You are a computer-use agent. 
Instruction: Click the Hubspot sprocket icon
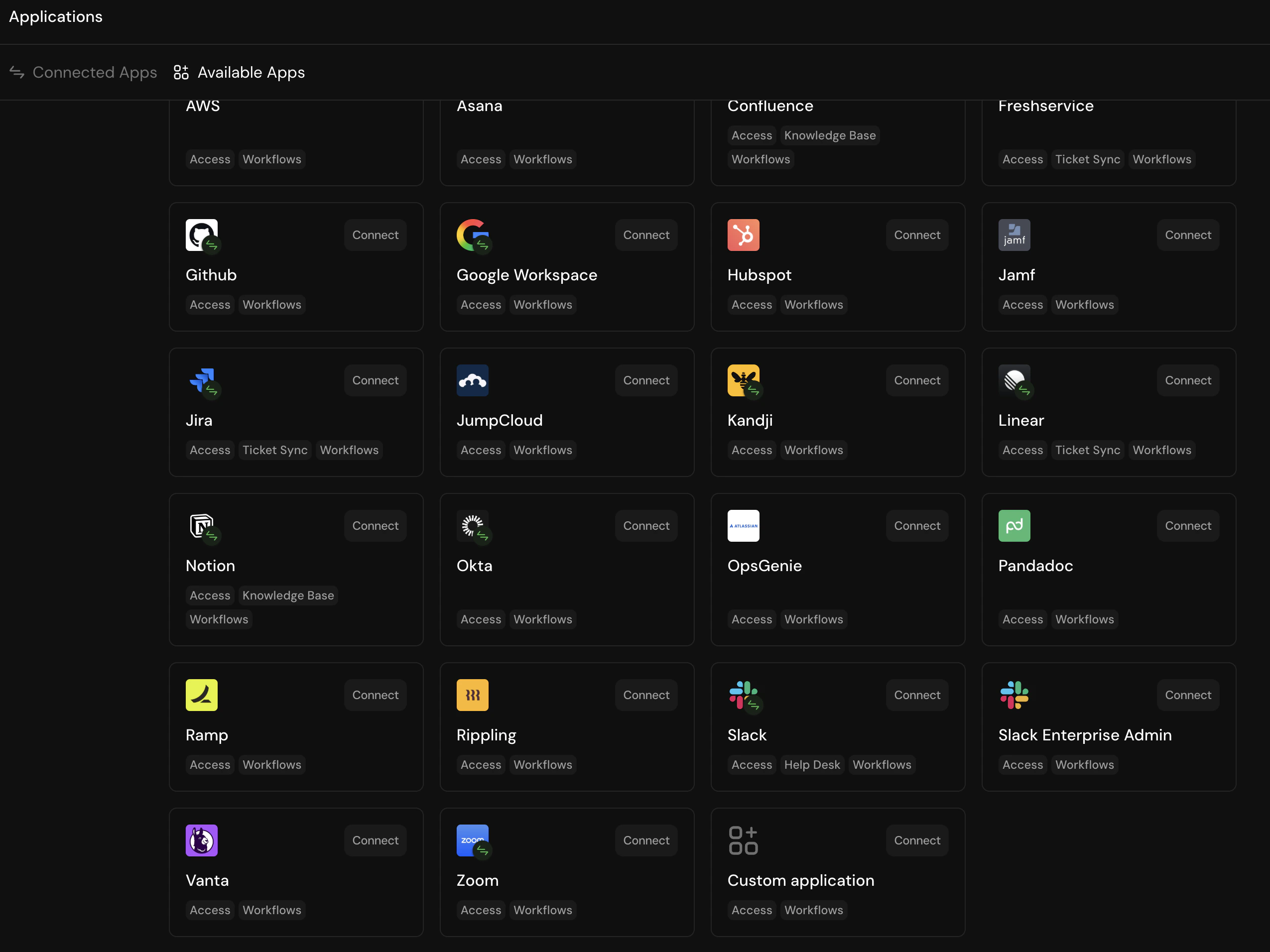743,235
